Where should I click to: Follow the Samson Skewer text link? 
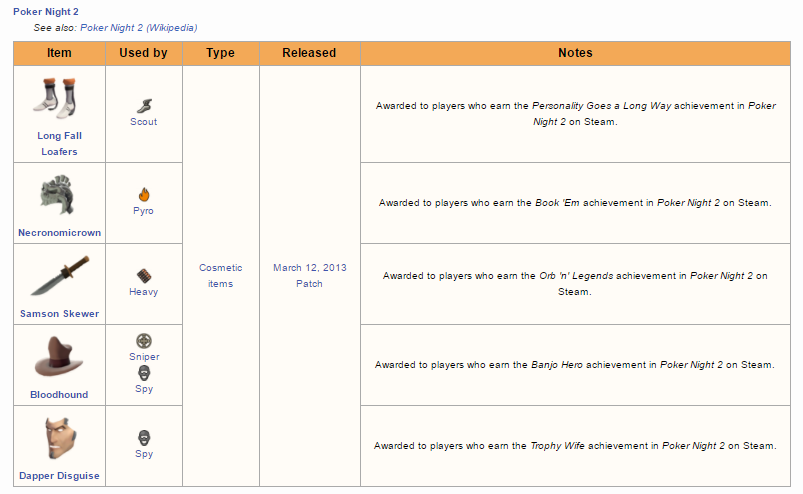(59, 313)
